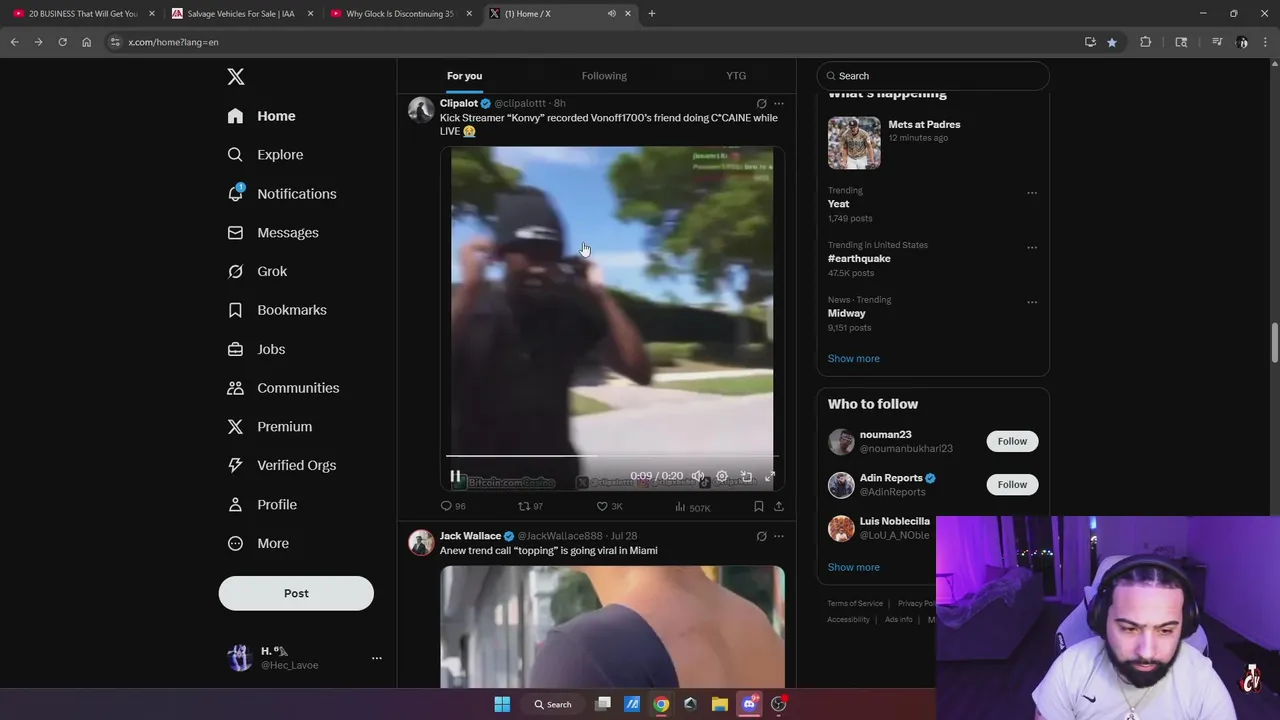Follow nouman23
The image size is (1280, 720).
(1012, 441)
